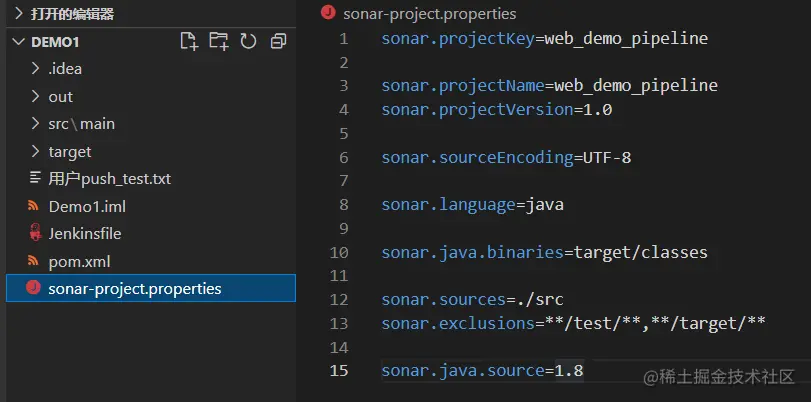
Task: Select the .idea folder name
Action: pyautogui.click(x=65, y=69)
